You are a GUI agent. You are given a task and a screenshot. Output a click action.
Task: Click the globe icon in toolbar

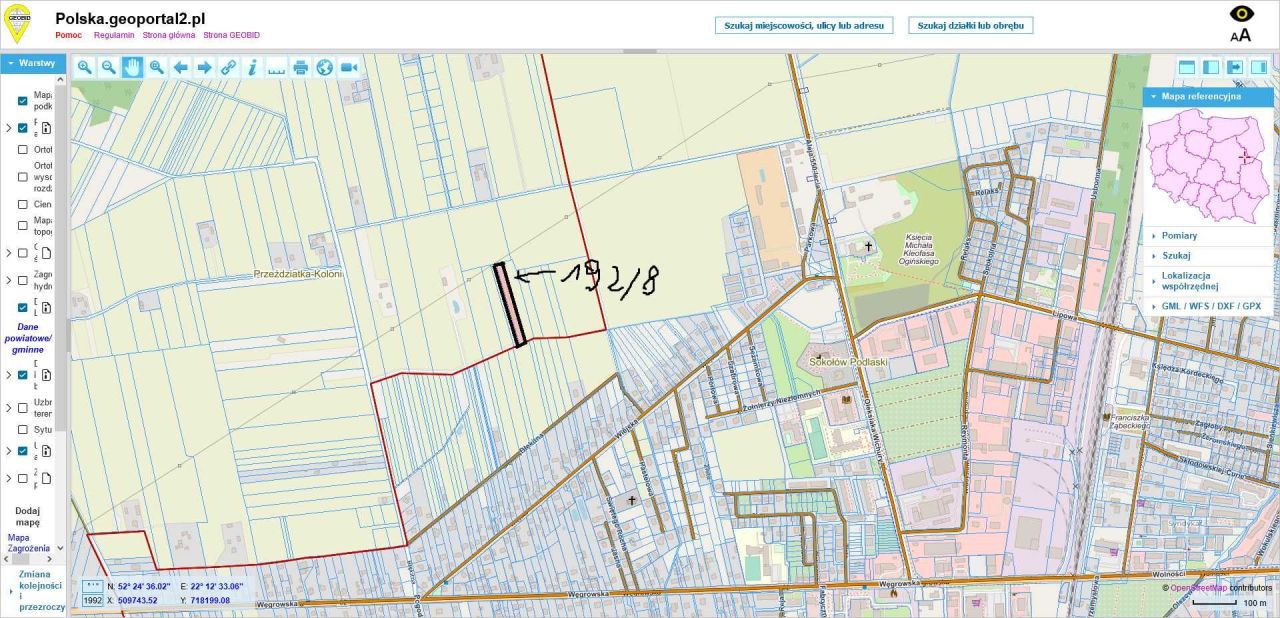pyautogui.click(x=325, y=67)
